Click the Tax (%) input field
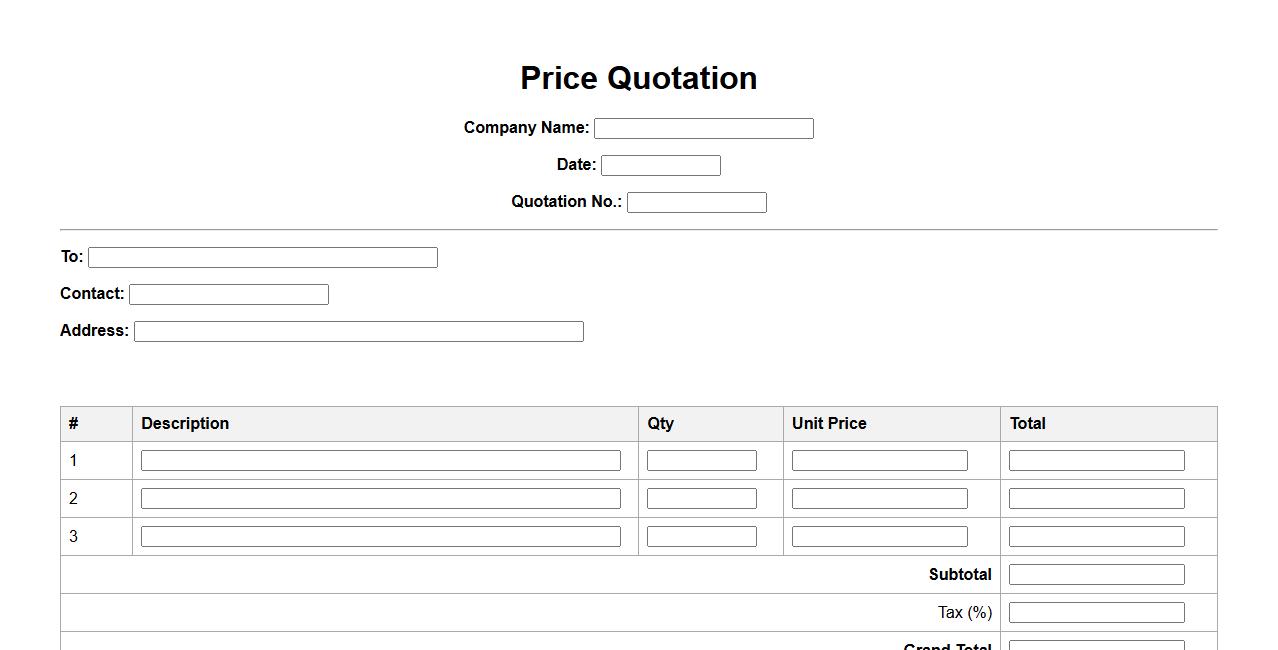Image resolution: width=1278 pixels, height=650 pixels. (x=1096, y=612)
